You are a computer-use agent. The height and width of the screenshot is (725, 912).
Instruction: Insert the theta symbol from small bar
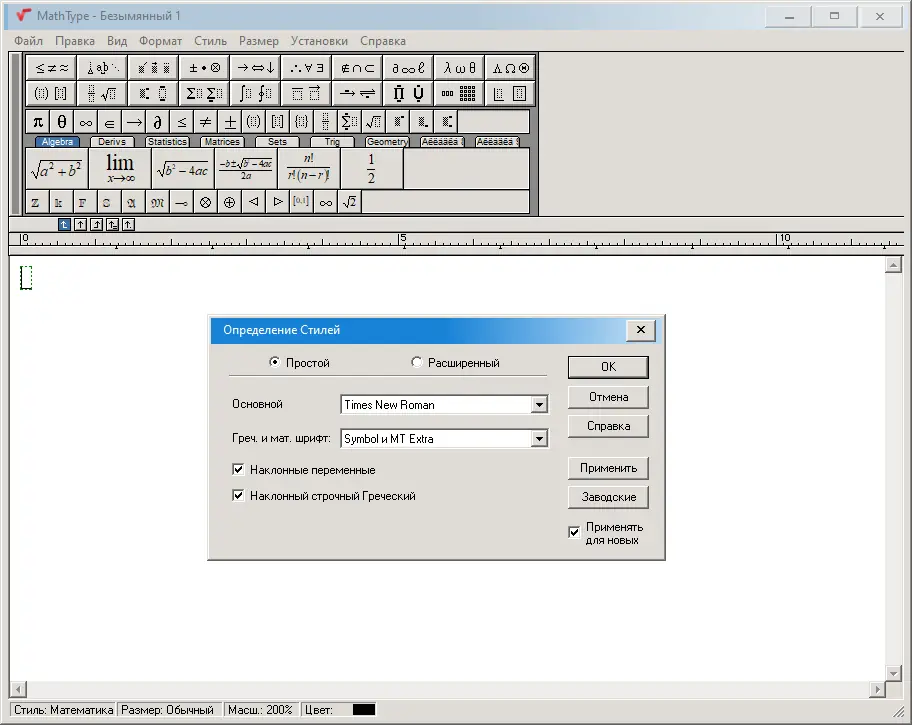(x=59, y=121)
